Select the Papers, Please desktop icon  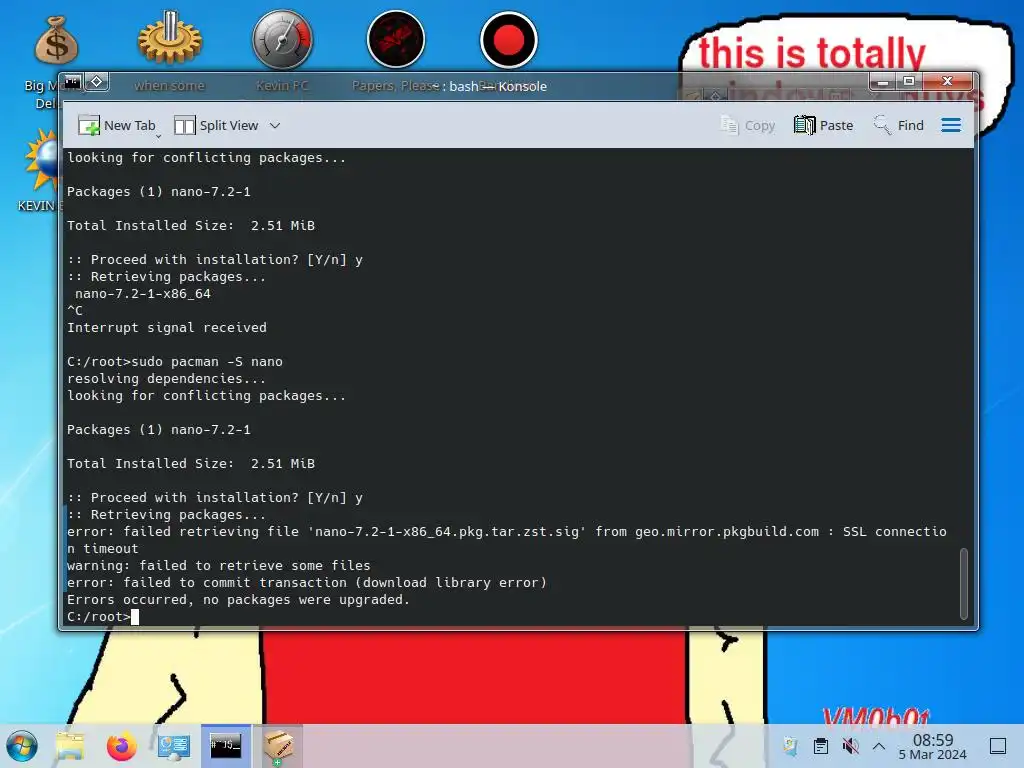point(396,39)
